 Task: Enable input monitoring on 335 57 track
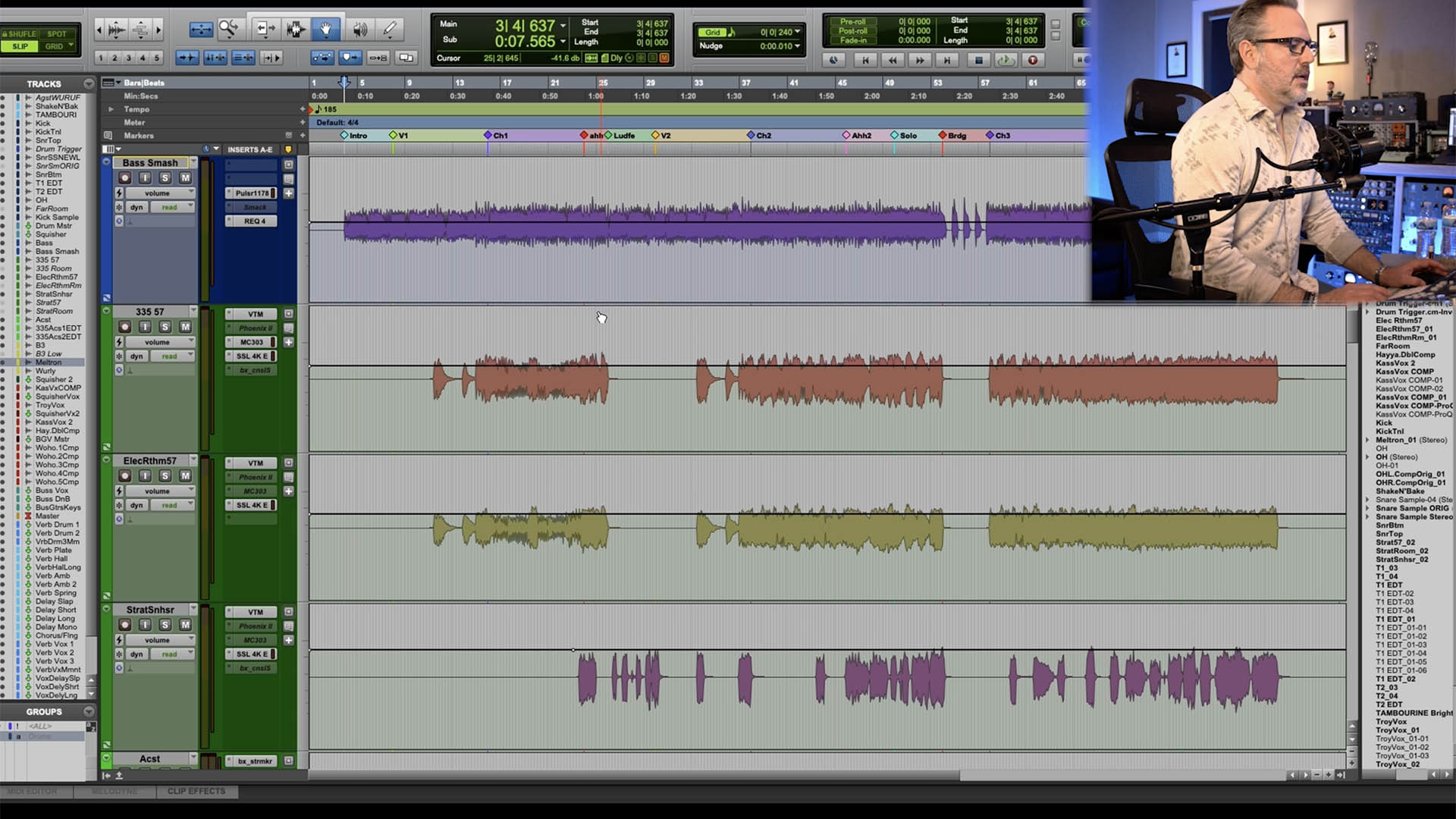click(x=145, y=327)
